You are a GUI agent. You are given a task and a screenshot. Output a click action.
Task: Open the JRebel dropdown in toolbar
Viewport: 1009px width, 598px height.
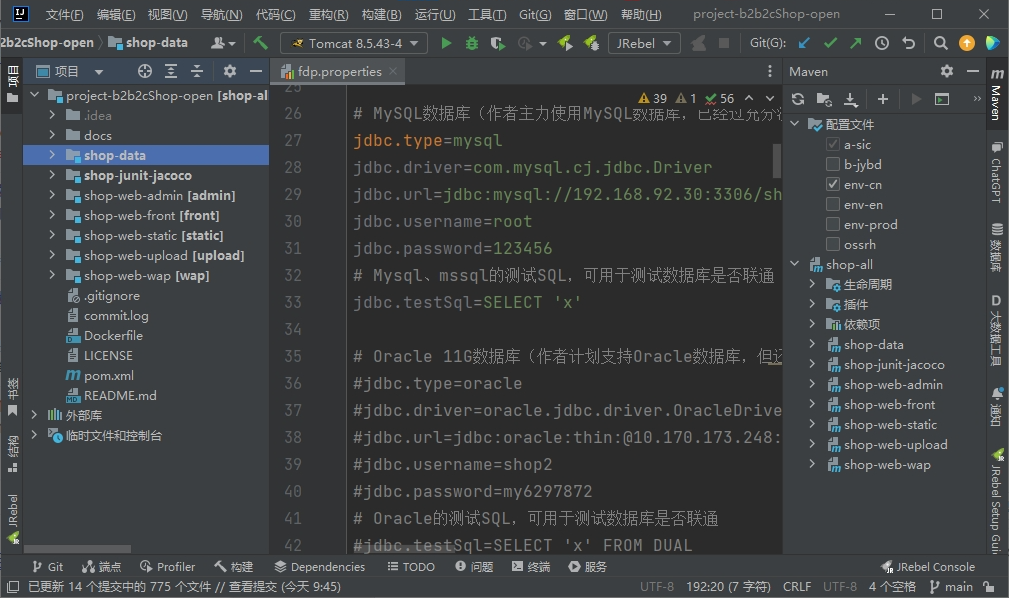tap(644, 43)
